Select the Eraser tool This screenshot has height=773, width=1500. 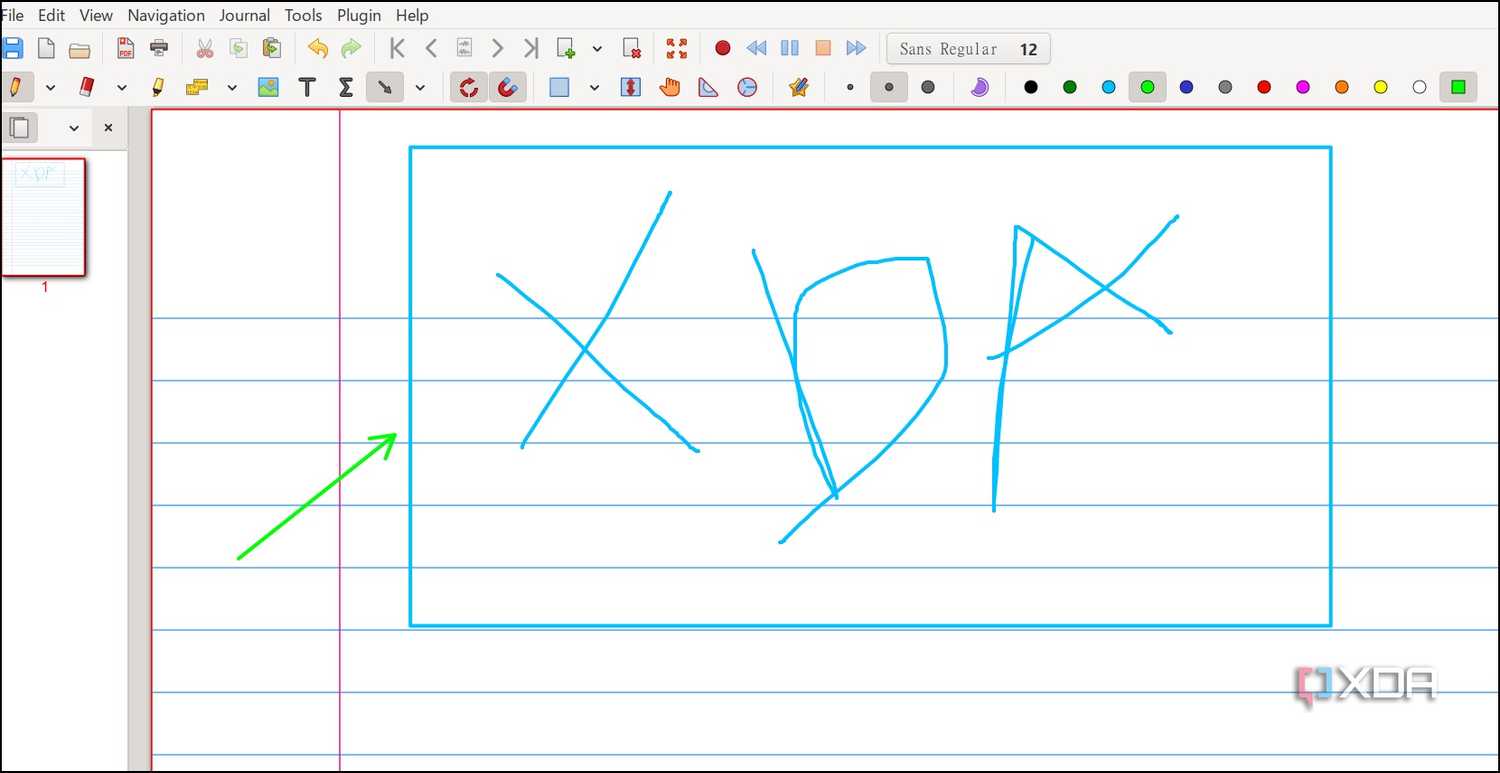86,87
